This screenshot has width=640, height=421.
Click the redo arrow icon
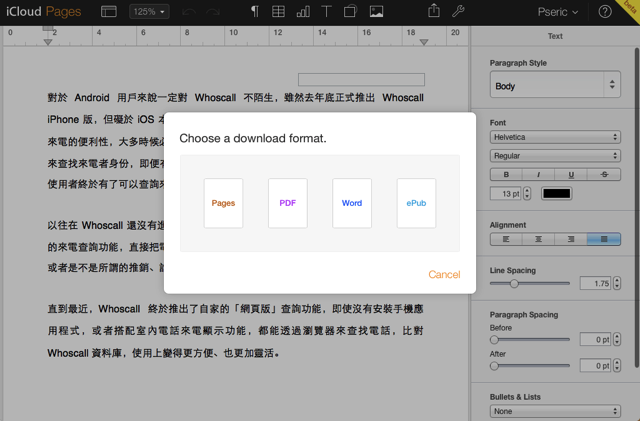click(x=213, y=12)
